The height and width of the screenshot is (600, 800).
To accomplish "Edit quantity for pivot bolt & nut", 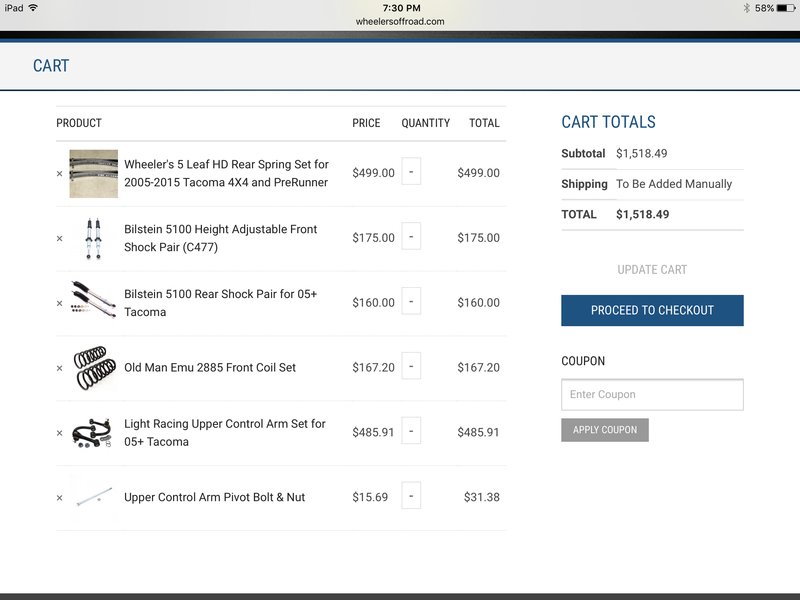I will (411, 495).
